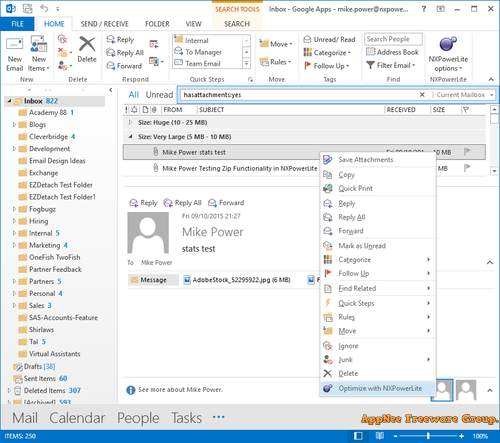500x443 pixels.
Task: Choose Quick Print in context menu
Action: (378, 188)
